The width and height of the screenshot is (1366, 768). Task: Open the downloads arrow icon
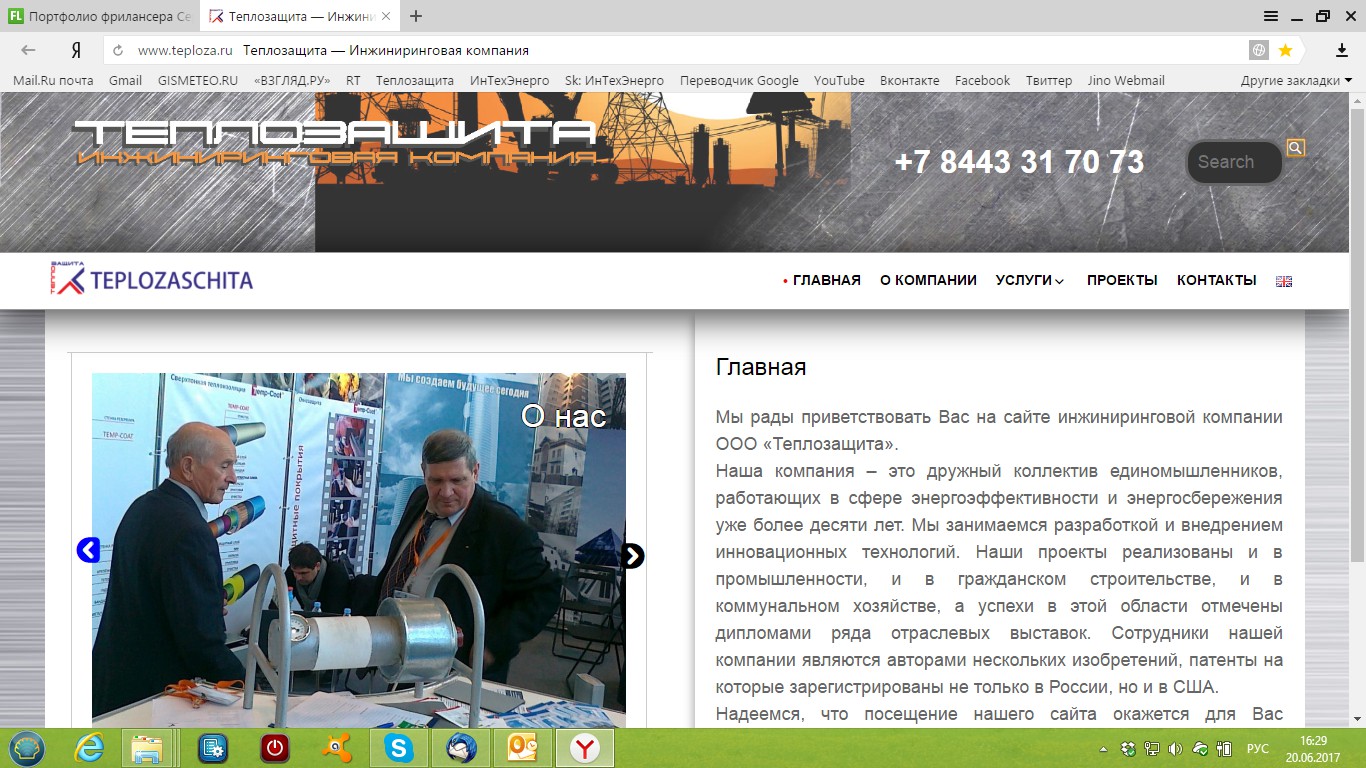pyautogui.click(x=1342, y=50)
